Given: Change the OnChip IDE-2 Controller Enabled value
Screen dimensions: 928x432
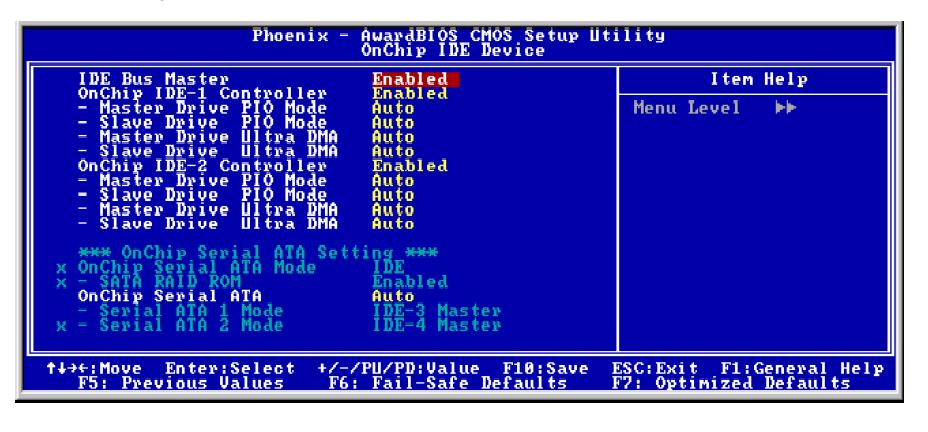Looking at the screenshot, I should tap(410, 166).
